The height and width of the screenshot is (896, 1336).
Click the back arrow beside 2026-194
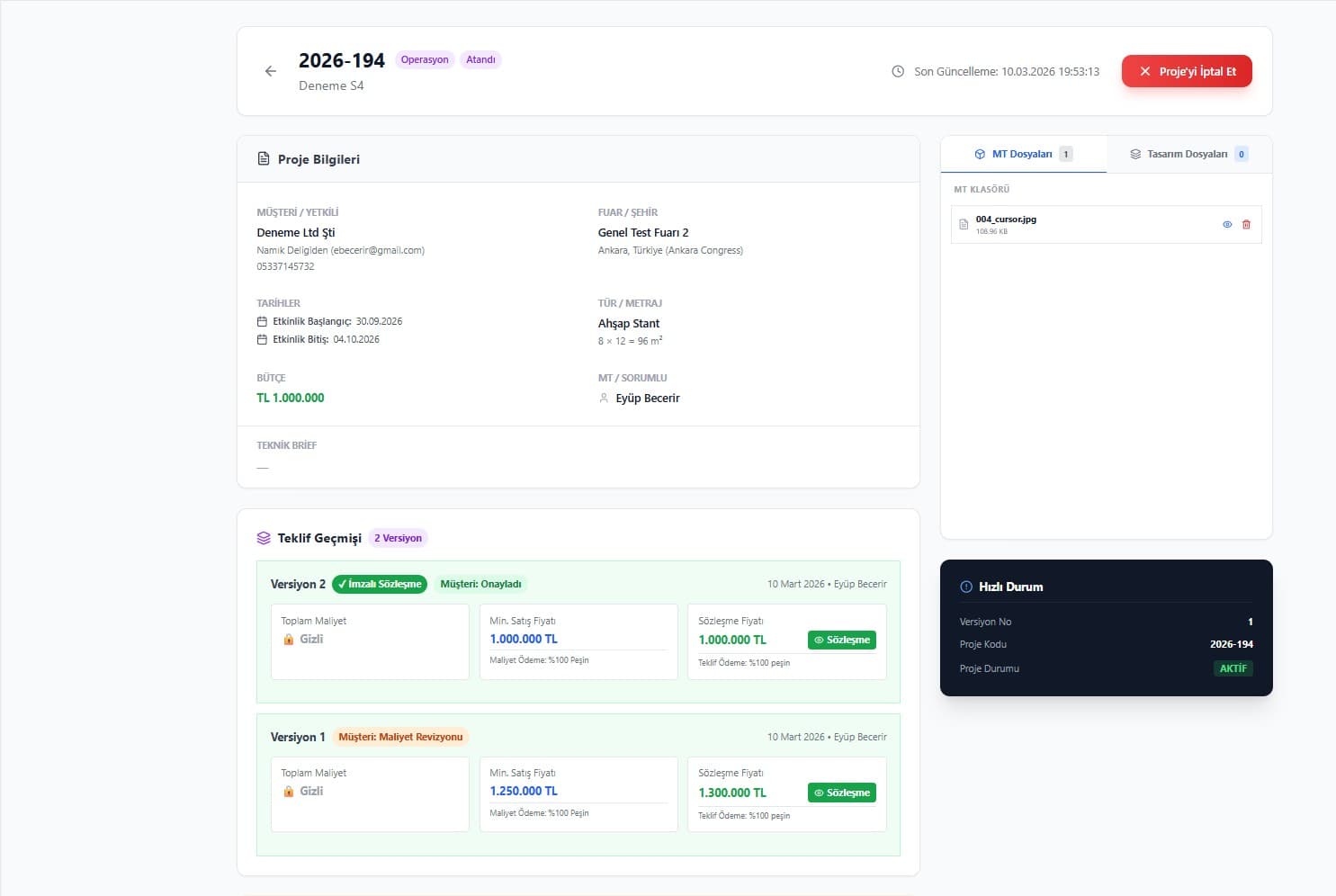(x=270, y=71)
